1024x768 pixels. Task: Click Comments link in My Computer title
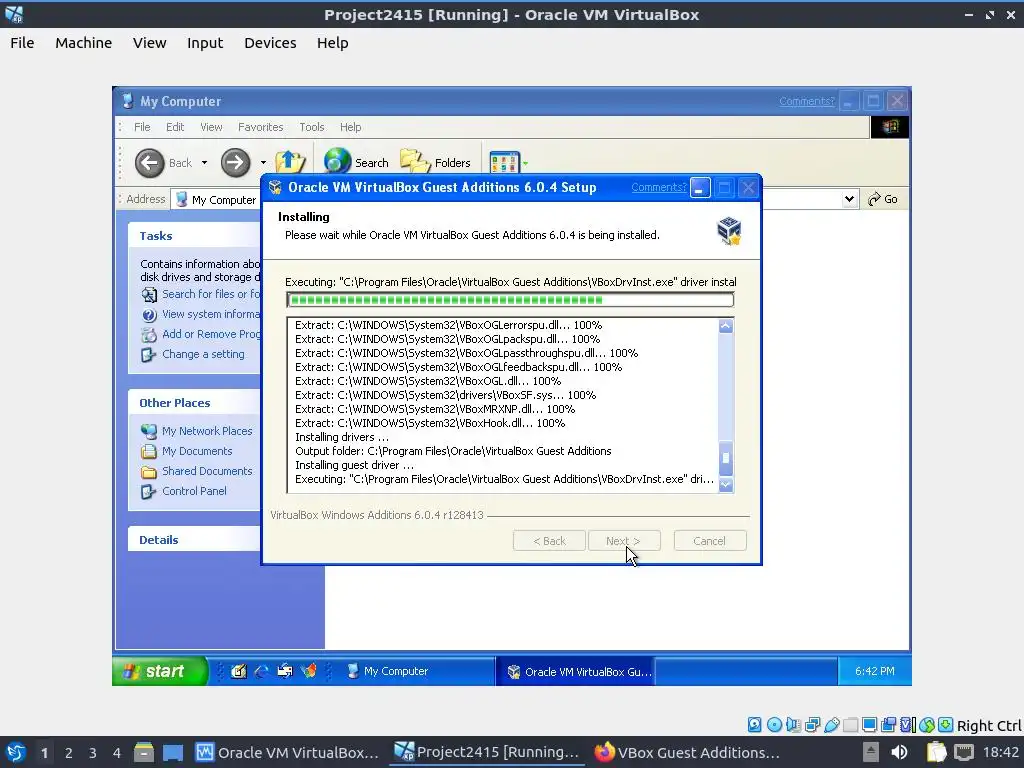(807, 101)
